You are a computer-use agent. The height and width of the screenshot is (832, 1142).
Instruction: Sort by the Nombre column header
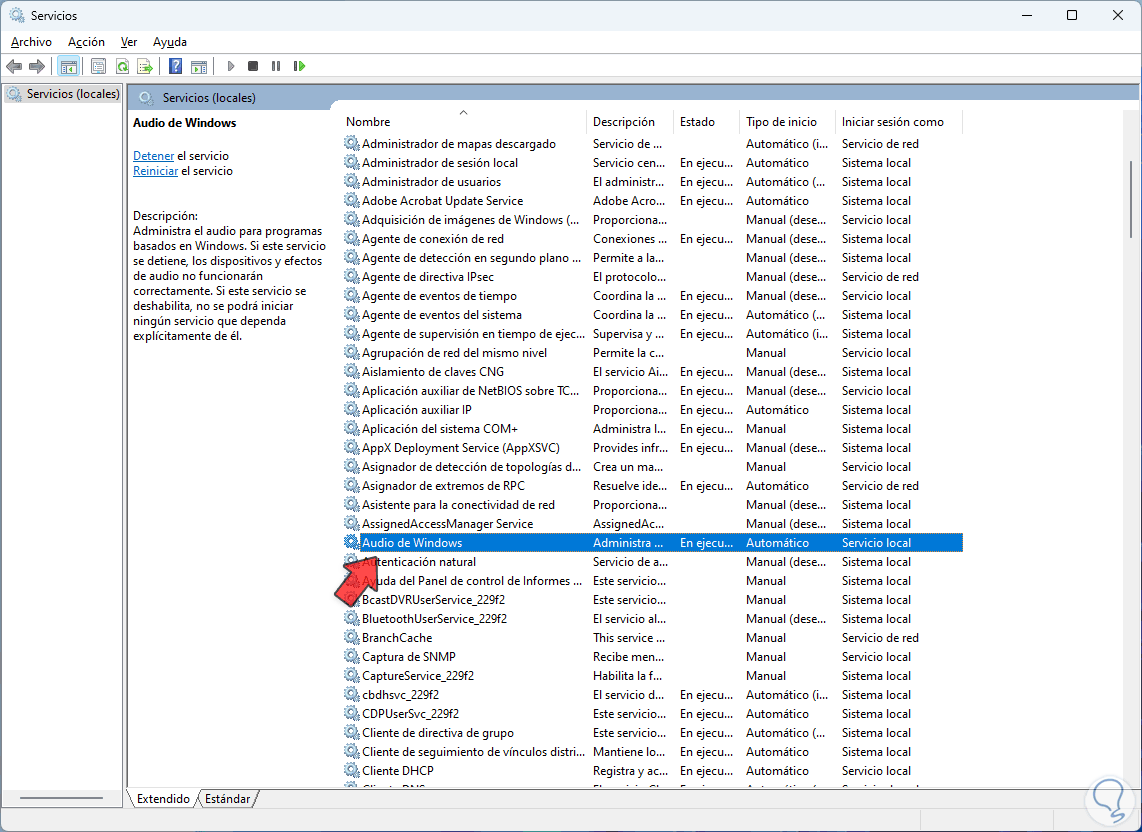463,122
